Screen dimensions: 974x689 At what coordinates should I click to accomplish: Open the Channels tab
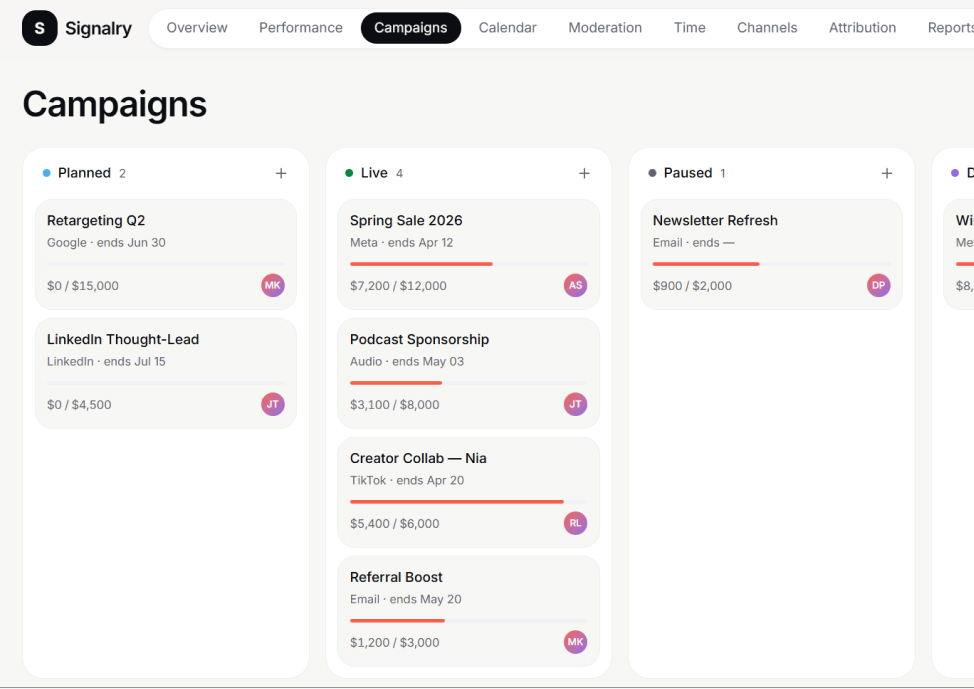[767, 28]
